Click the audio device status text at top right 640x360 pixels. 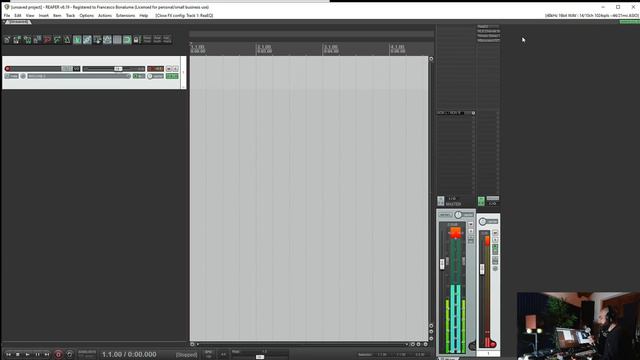point(592,16)
